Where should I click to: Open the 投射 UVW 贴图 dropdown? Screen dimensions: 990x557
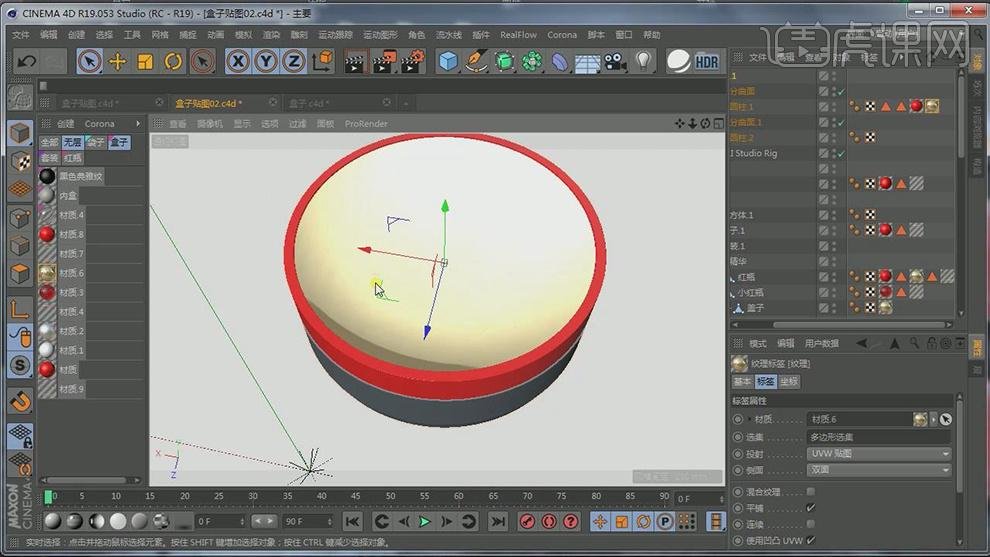pyautogui.click(x=878, y=453)
